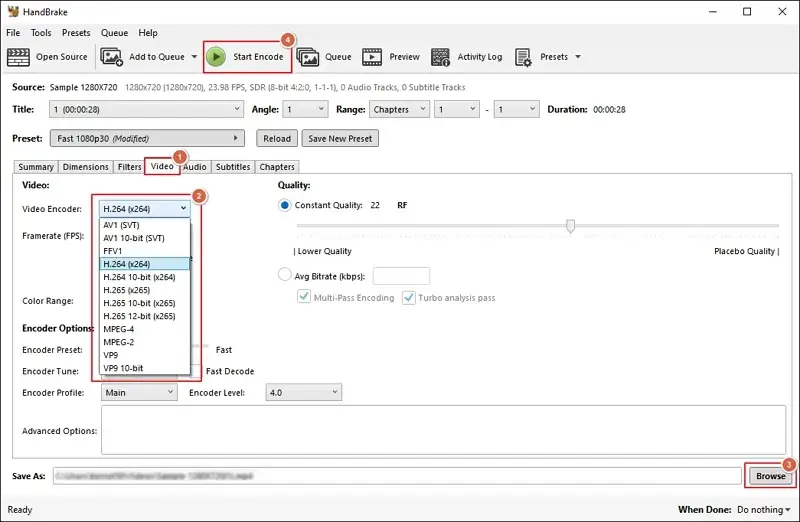800x522 pixels.
Task: Switch to the Audio tab
Action: [195, 167]
